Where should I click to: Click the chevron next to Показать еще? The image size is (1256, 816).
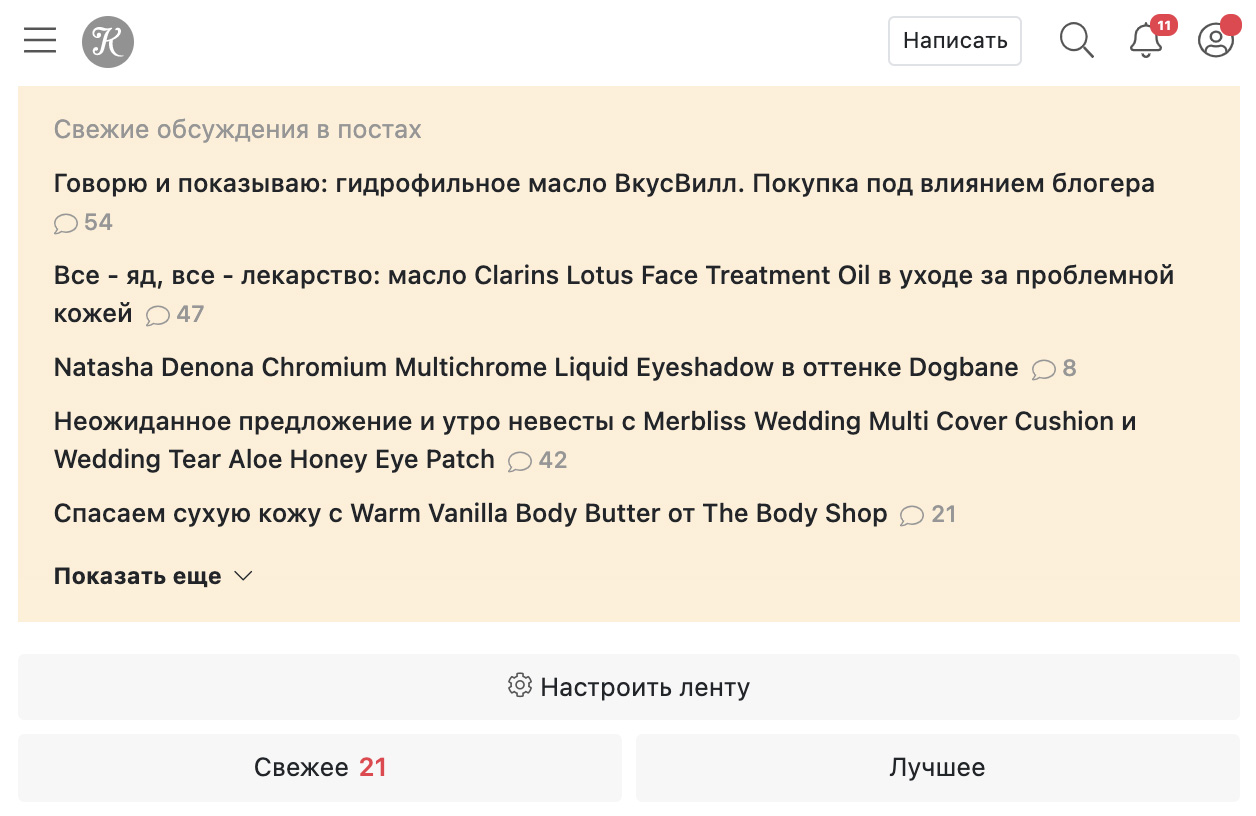[243, 577]
